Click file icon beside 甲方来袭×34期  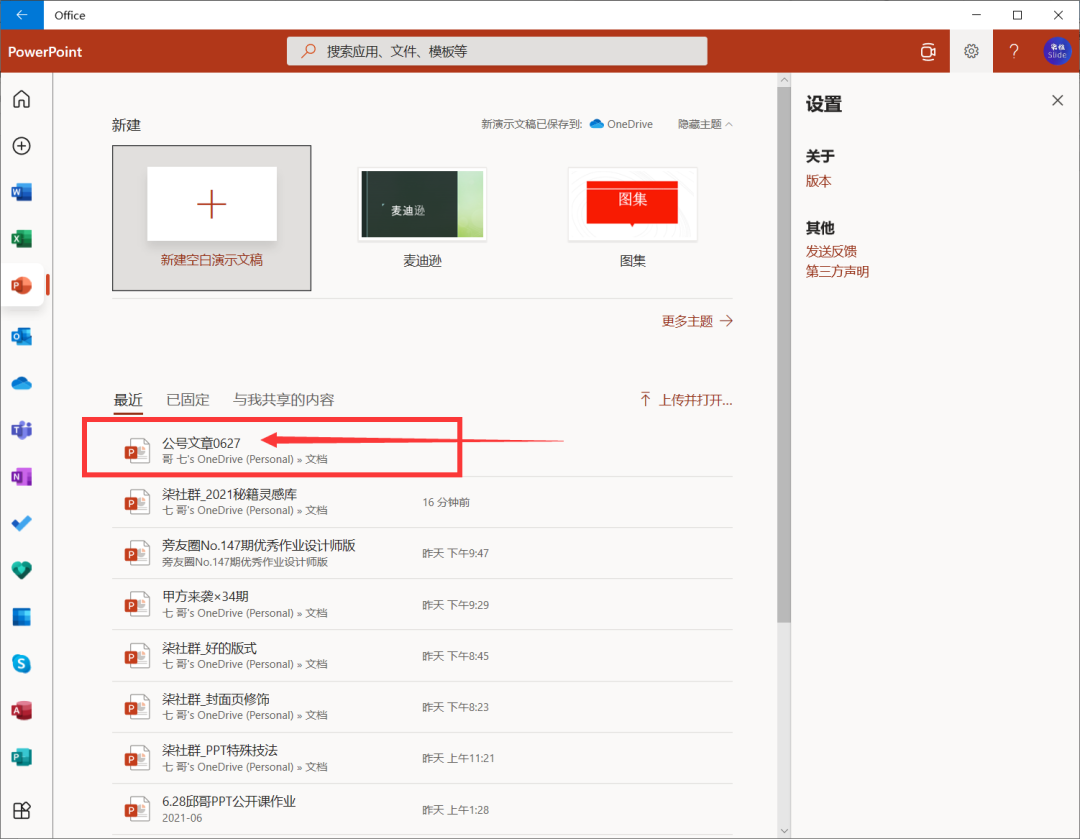point(137,605)
